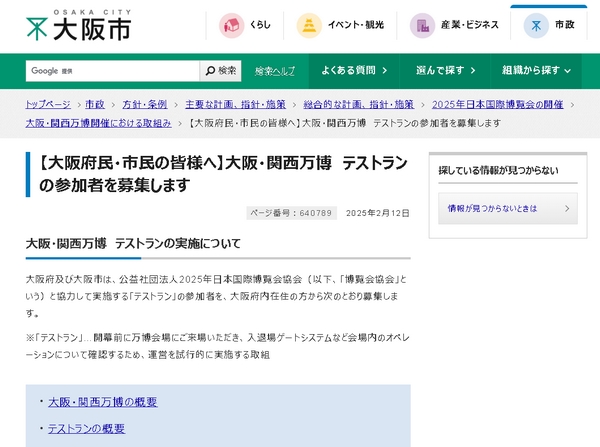Open よくある質問 menu item
The height and width of the screenshot is (447, 600).
(354, 71)
